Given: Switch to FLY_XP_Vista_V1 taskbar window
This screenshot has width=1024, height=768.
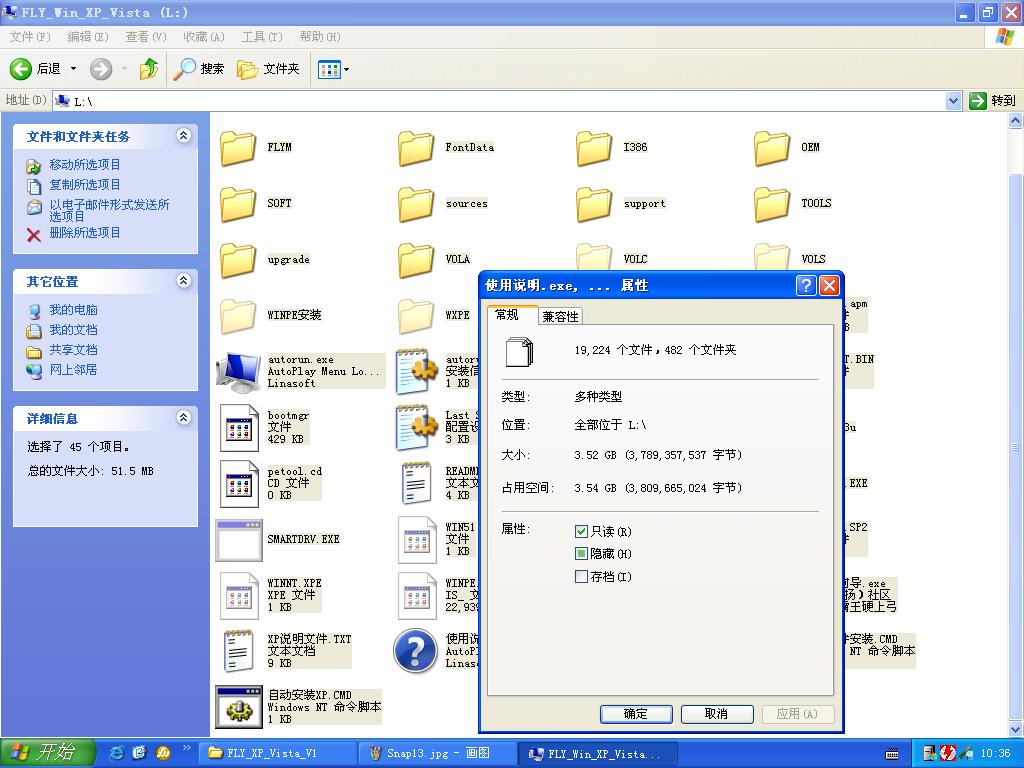Looking at the screenshot, I should tap(278, 754).
